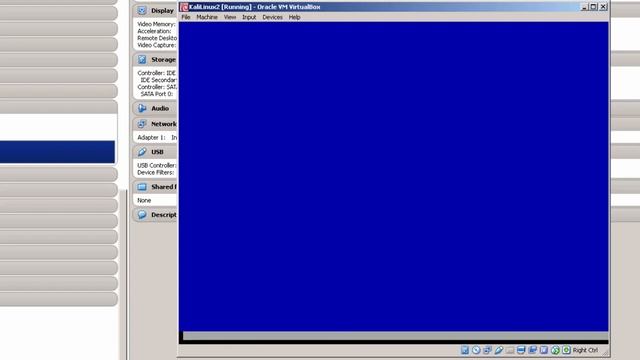640x360 pixels.
Task: Open the Description settings header
Action: (164, 215)
